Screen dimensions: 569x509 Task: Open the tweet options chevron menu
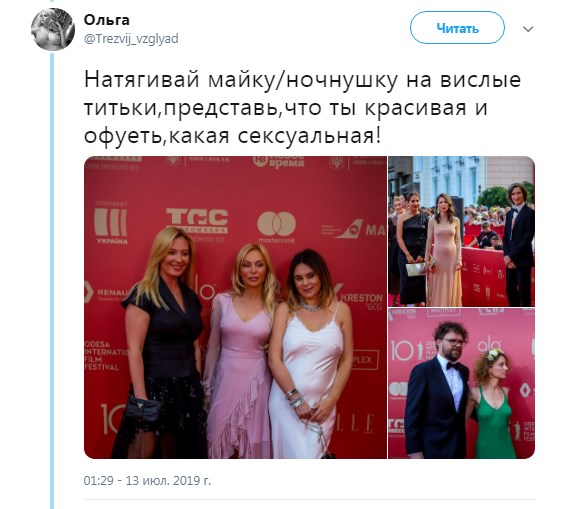coord(528,29)
